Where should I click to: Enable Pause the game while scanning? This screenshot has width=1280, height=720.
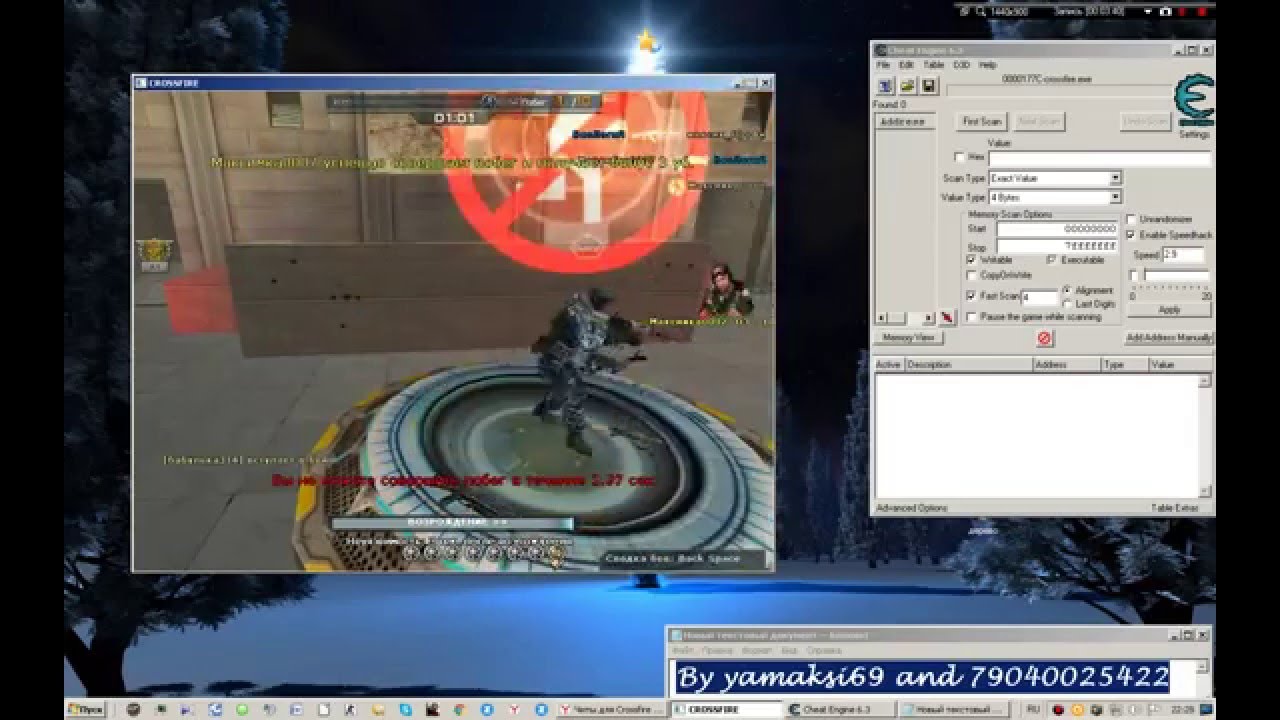tap(972, 317)
